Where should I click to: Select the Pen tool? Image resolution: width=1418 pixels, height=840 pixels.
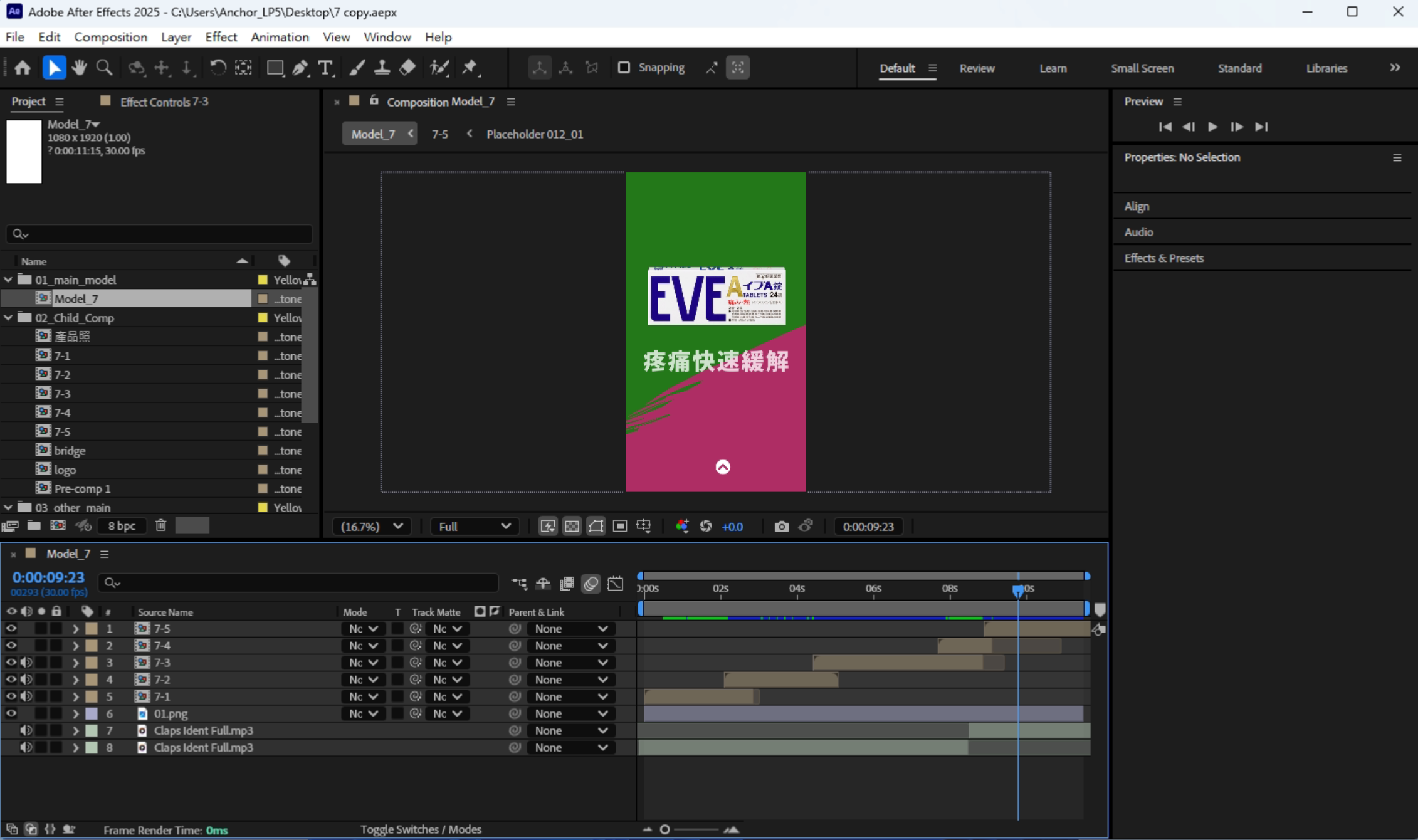point(300,68)
